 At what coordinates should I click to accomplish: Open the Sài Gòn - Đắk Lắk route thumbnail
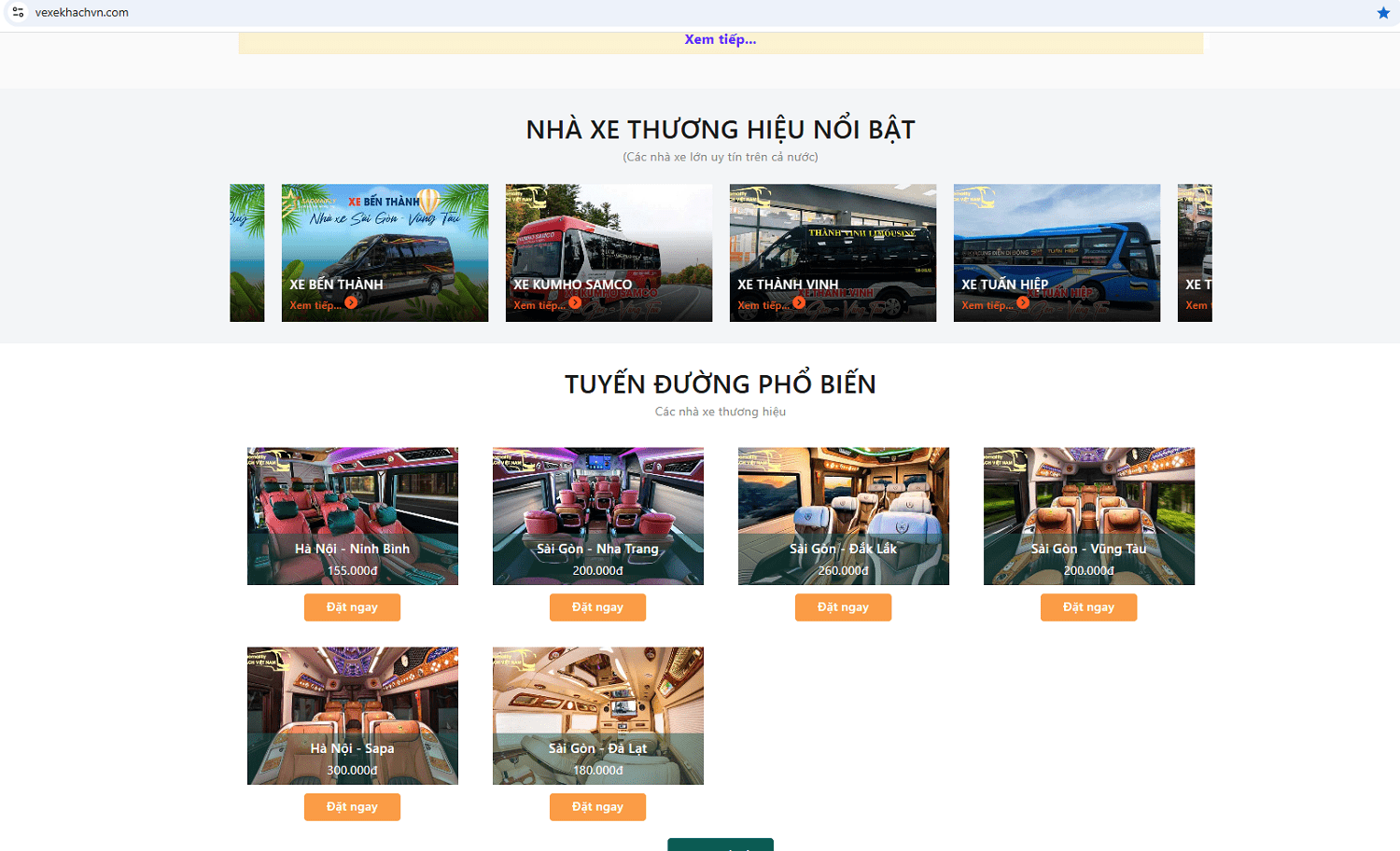[x=844, y=516]
